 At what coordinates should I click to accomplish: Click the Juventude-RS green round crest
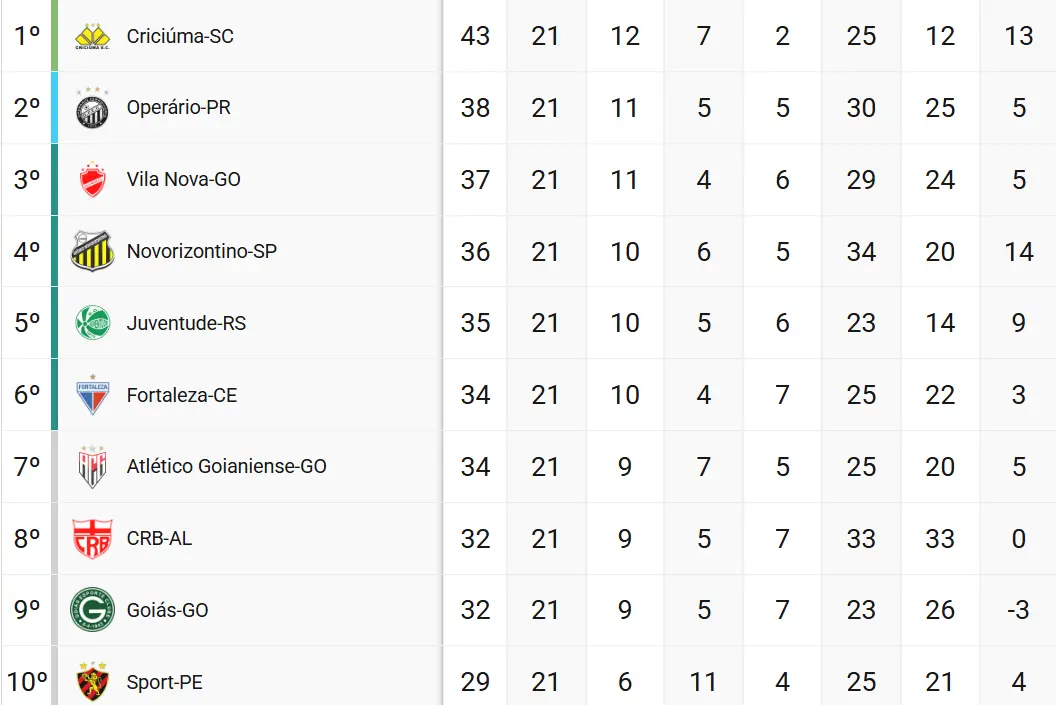tap(92, 323)
